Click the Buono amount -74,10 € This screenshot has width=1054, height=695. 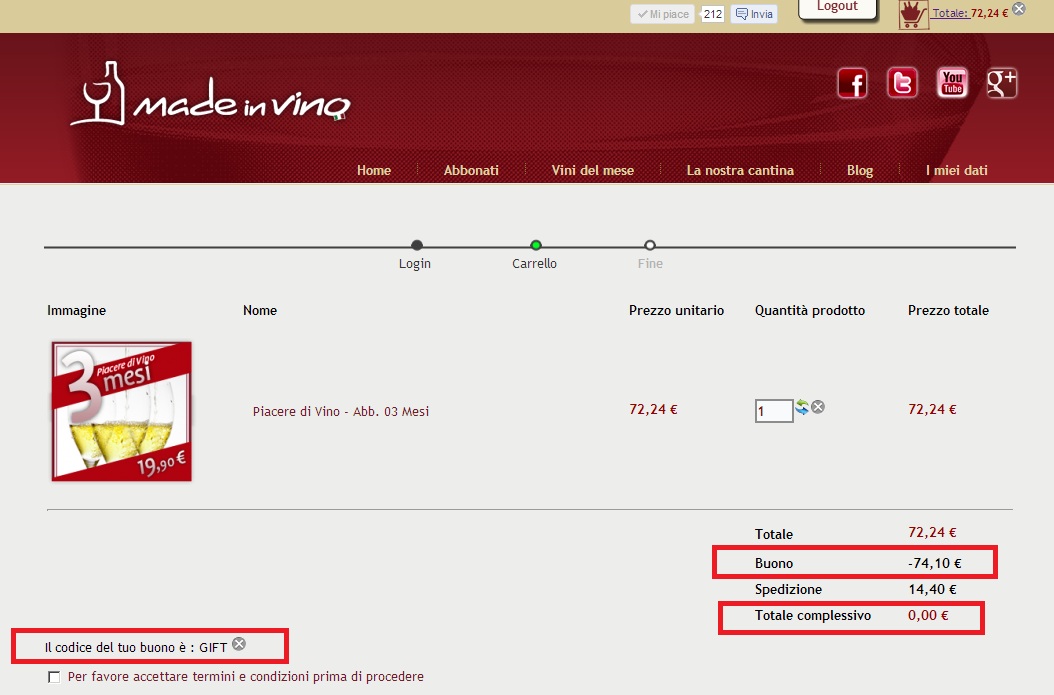(x=934, y=563)
